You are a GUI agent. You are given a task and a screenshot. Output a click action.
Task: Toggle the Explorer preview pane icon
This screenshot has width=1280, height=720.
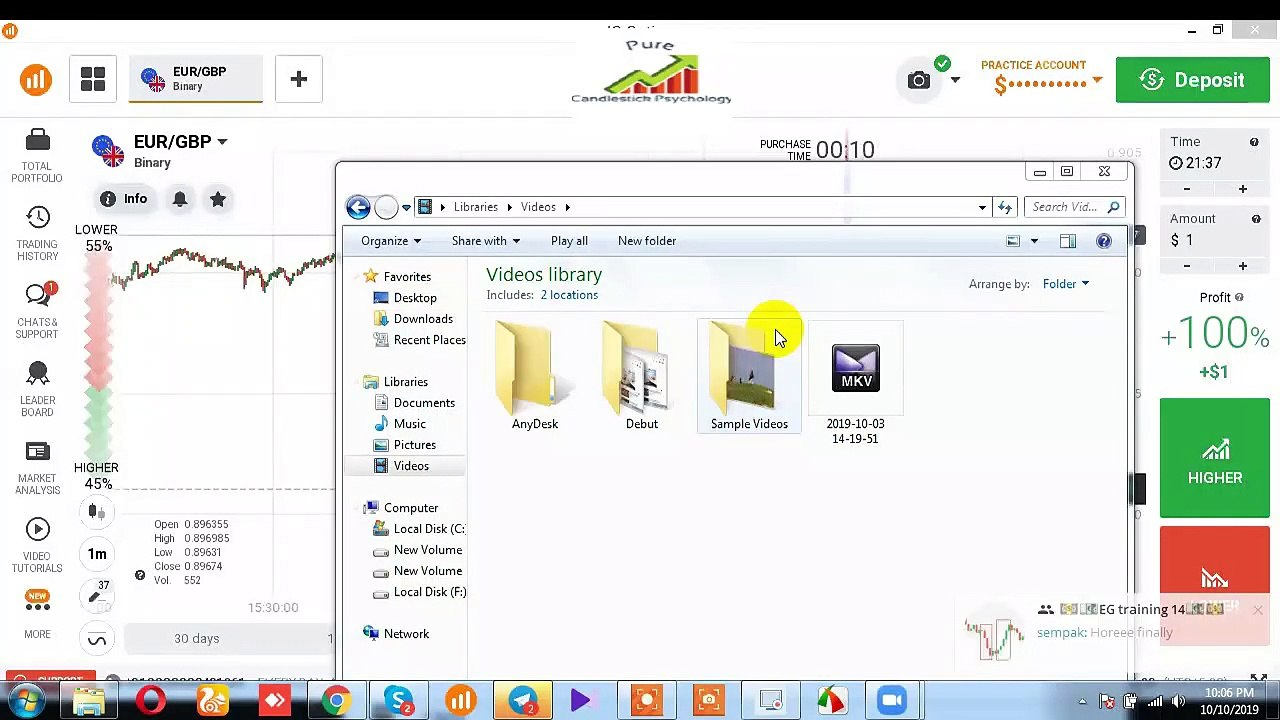click(x=1068, y=241)
